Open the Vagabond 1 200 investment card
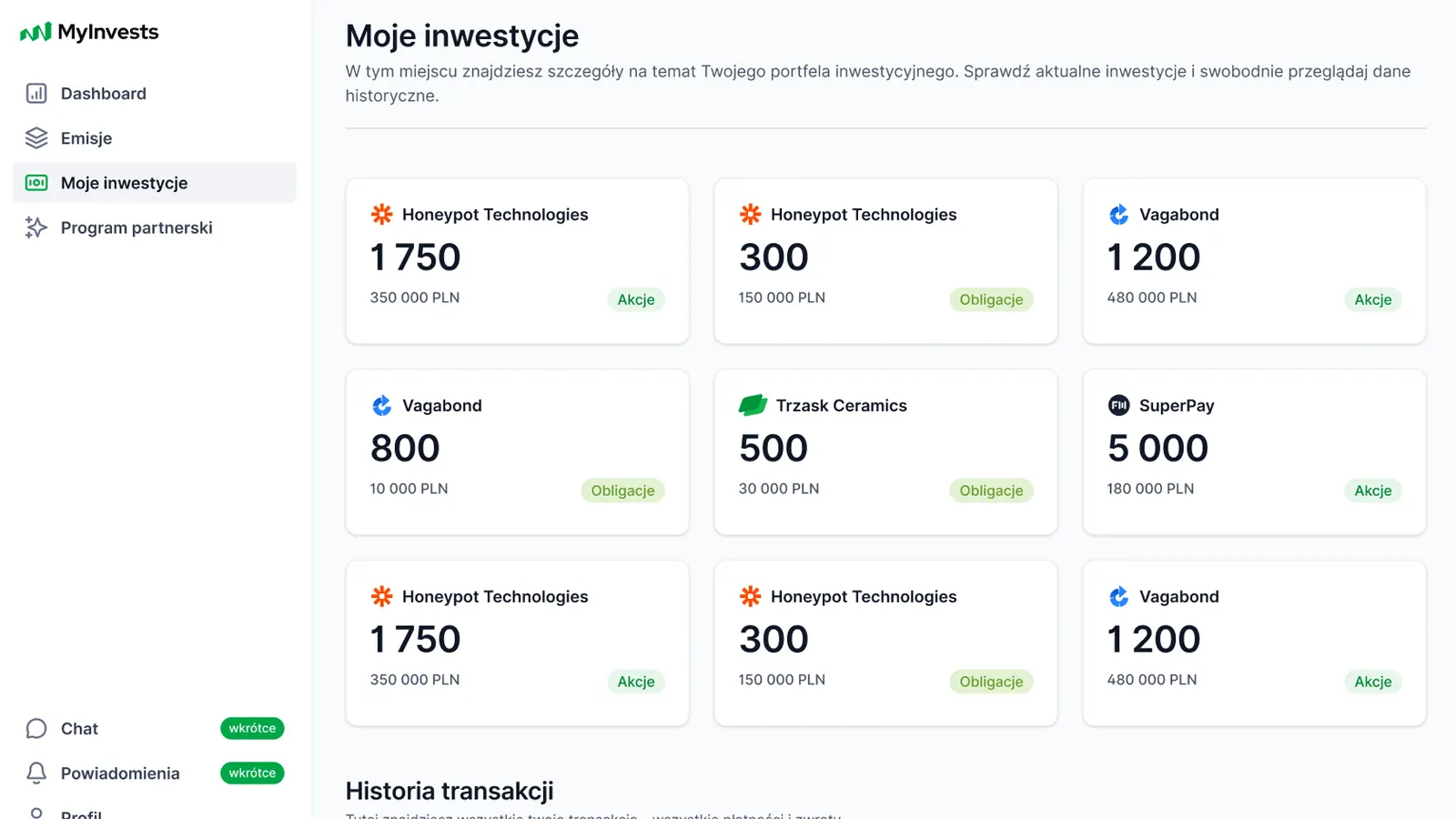 tap(1252, 261)
